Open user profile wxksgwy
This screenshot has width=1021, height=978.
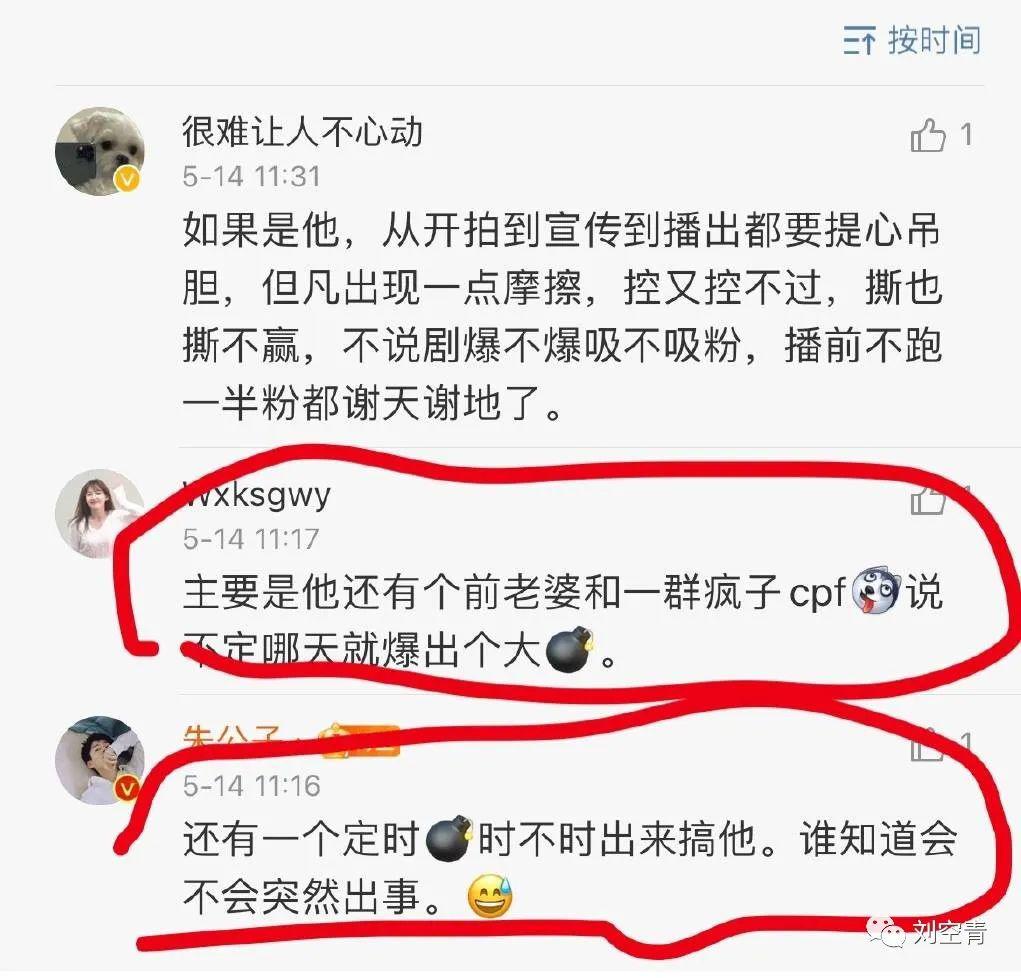(257, 495)
